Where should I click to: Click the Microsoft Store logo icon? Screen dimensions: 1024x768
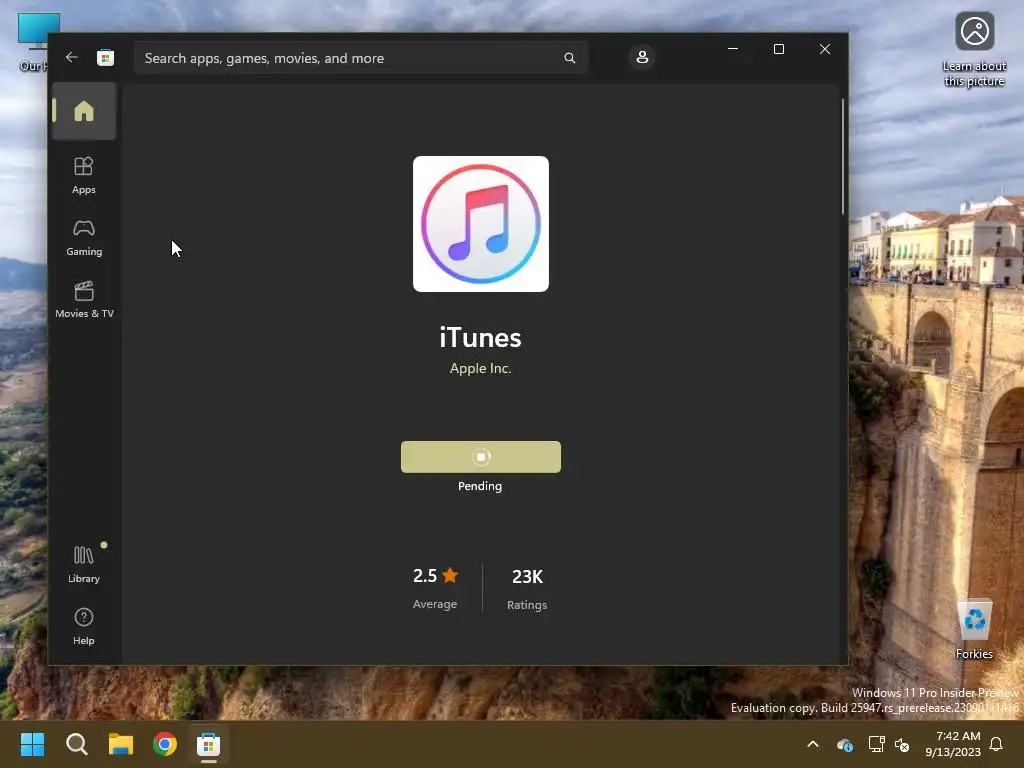pyautogui.click(x=105, y=57)
